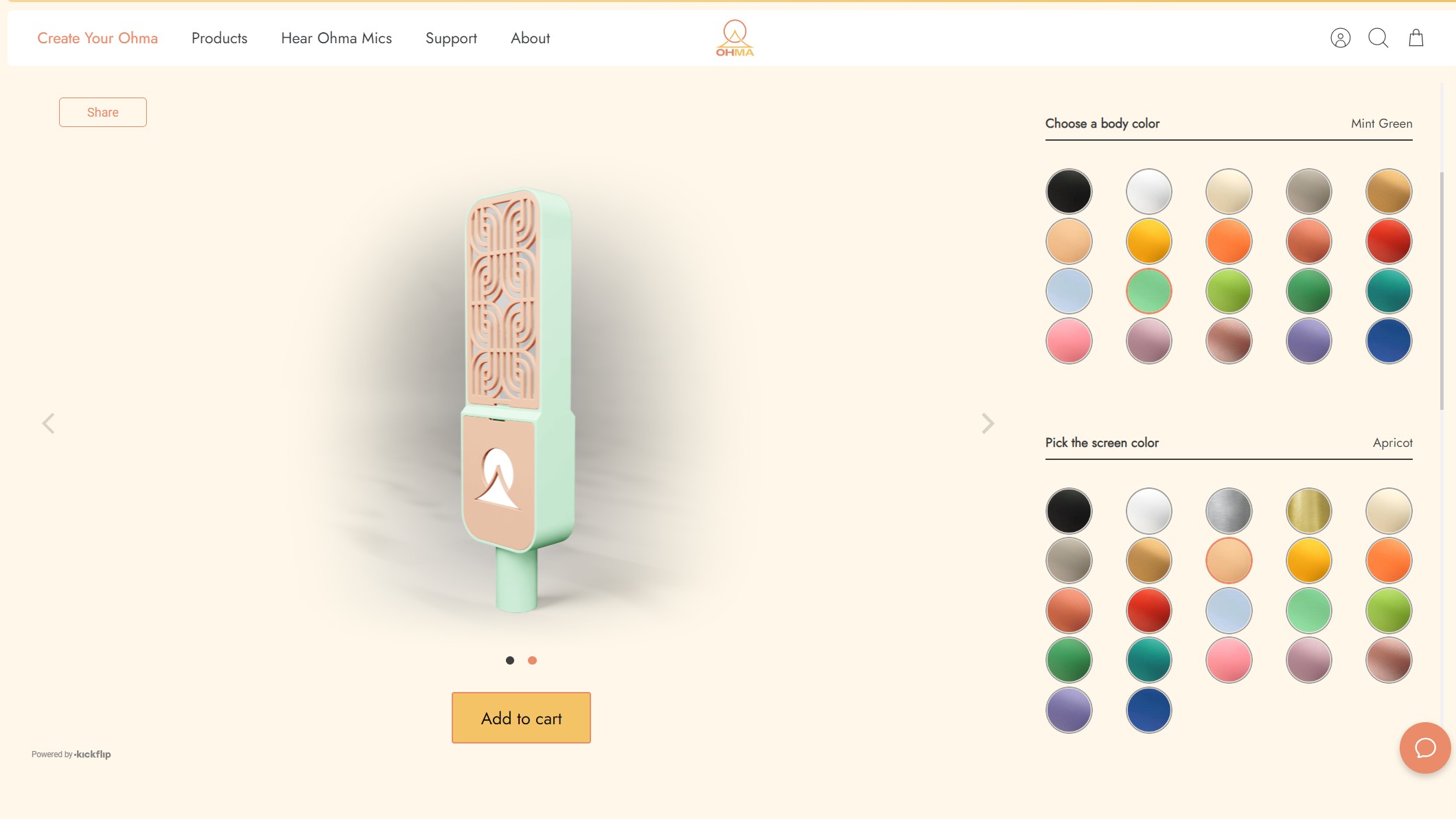Go to previous view with left arrow
The width and height of the screenshot is (1456, 819).
(48, 423)
